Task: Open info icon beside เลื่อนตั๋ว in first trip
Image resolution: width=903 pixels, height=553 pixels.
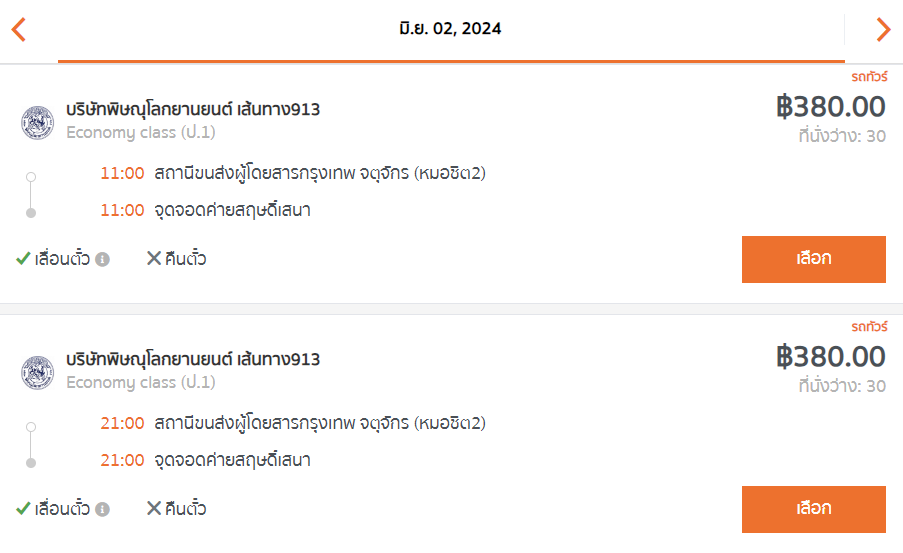Action: (x=103, y=260)
